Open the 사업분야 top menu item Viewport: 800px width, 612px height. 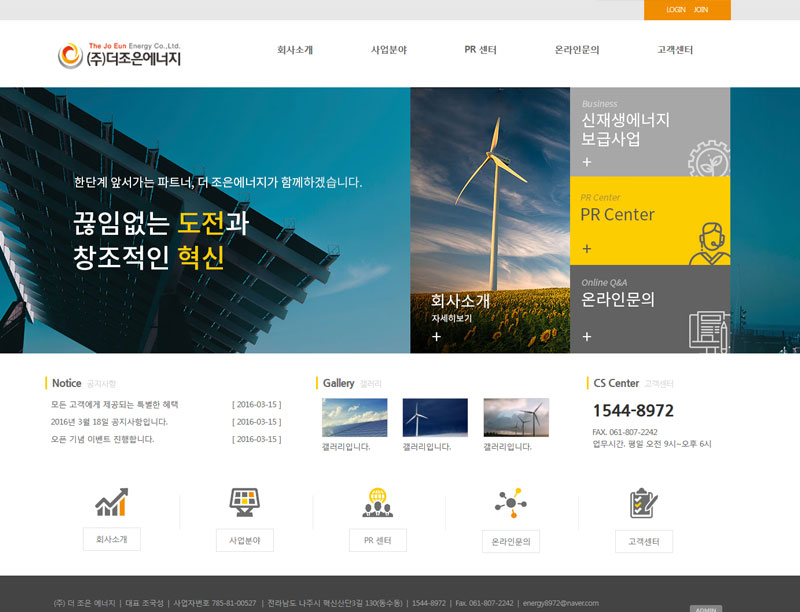[x=388, y=50]
